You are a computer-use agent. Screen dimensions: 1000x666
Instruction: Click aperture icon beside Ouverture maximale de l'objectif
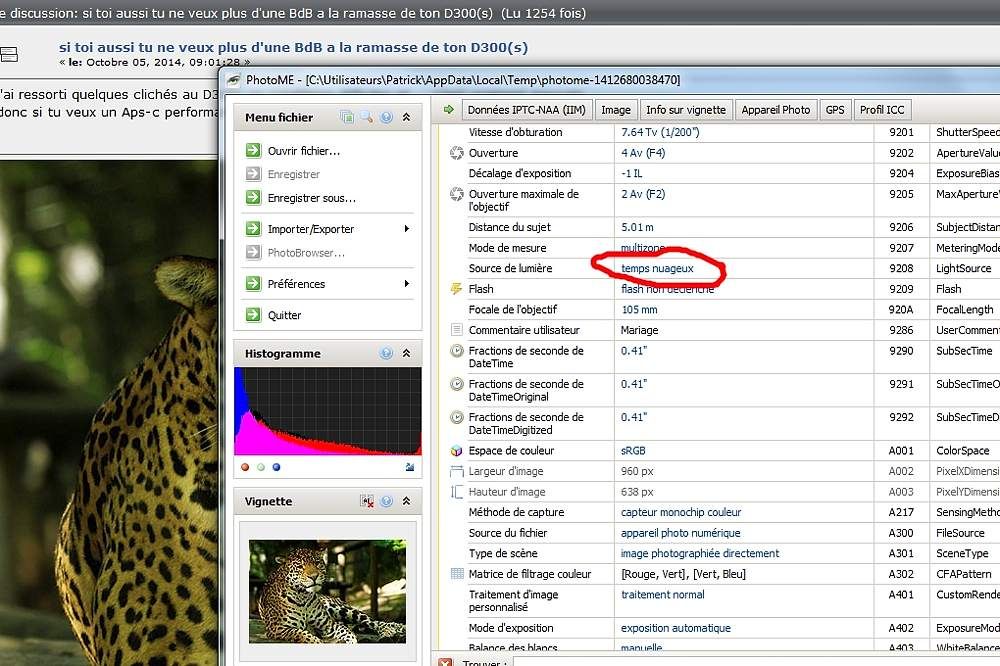point(457,194)
